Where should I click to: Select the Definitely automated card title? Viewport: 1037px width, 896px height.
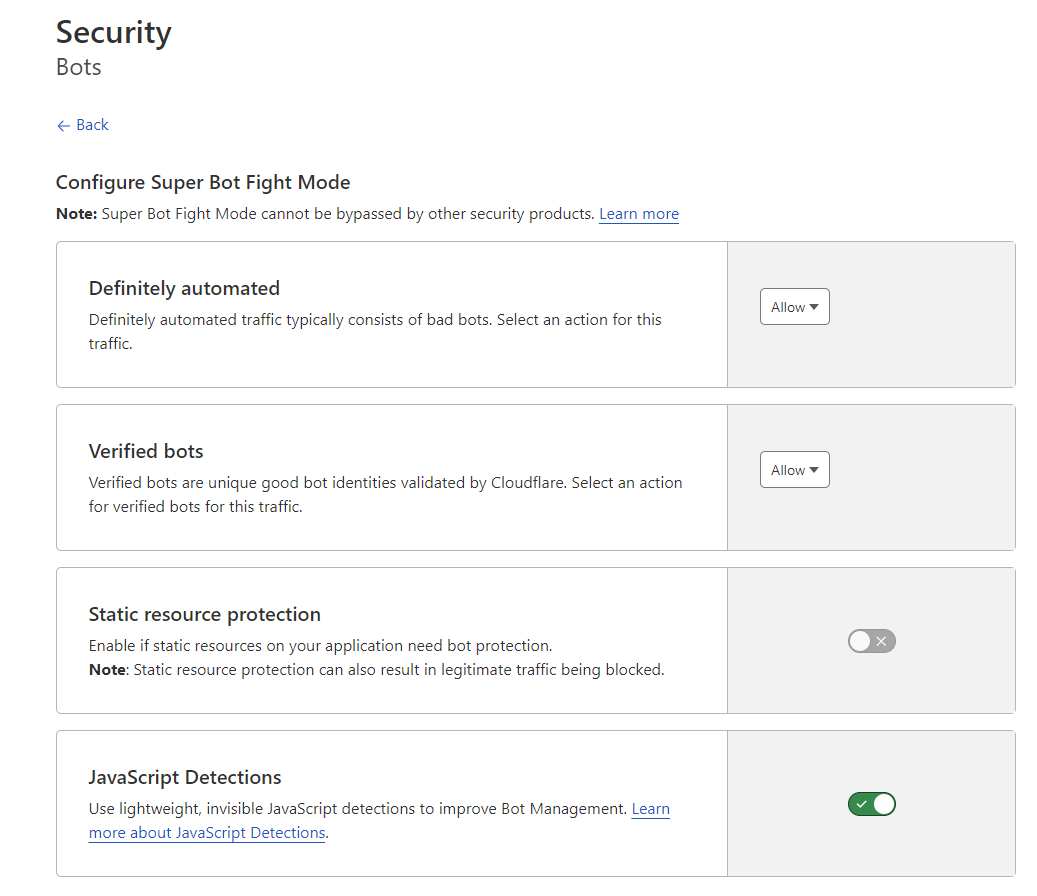coord(184,288)
